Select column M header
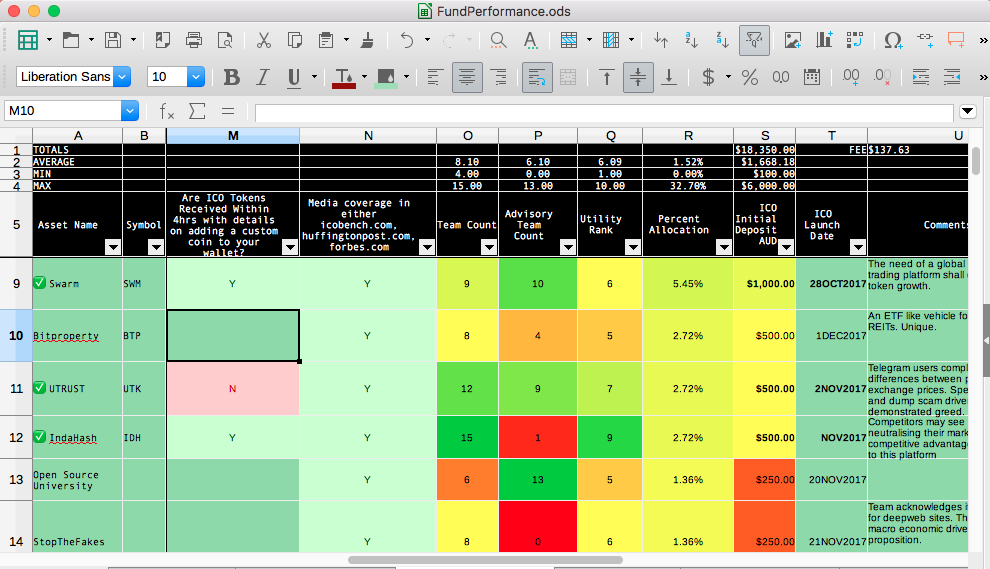 point(233,136)
